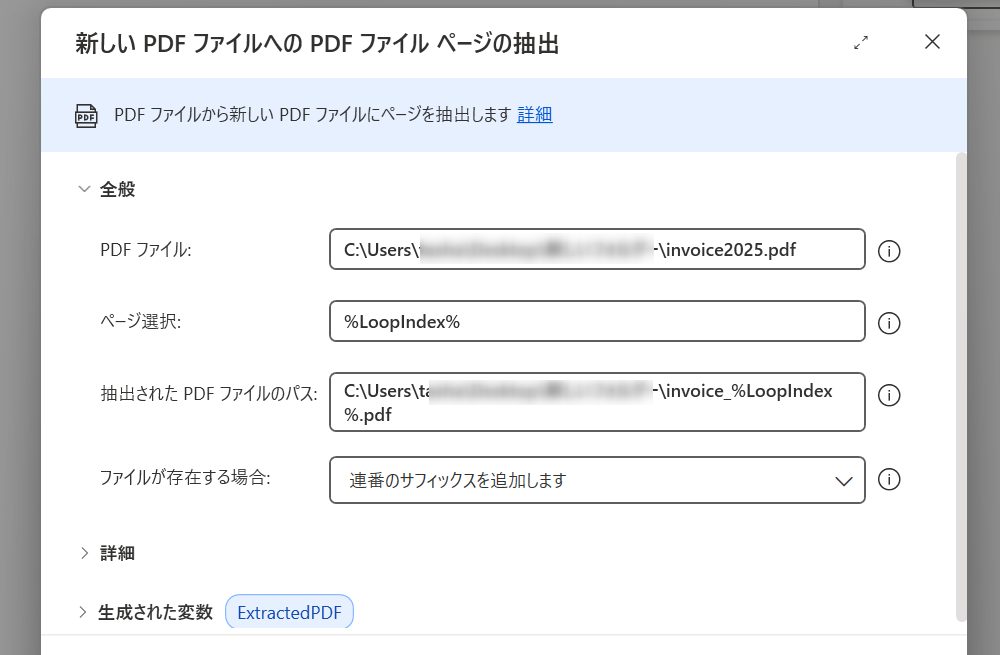Open the 連番のサフィックスを追加します dropdown

[x=597, y=480]
